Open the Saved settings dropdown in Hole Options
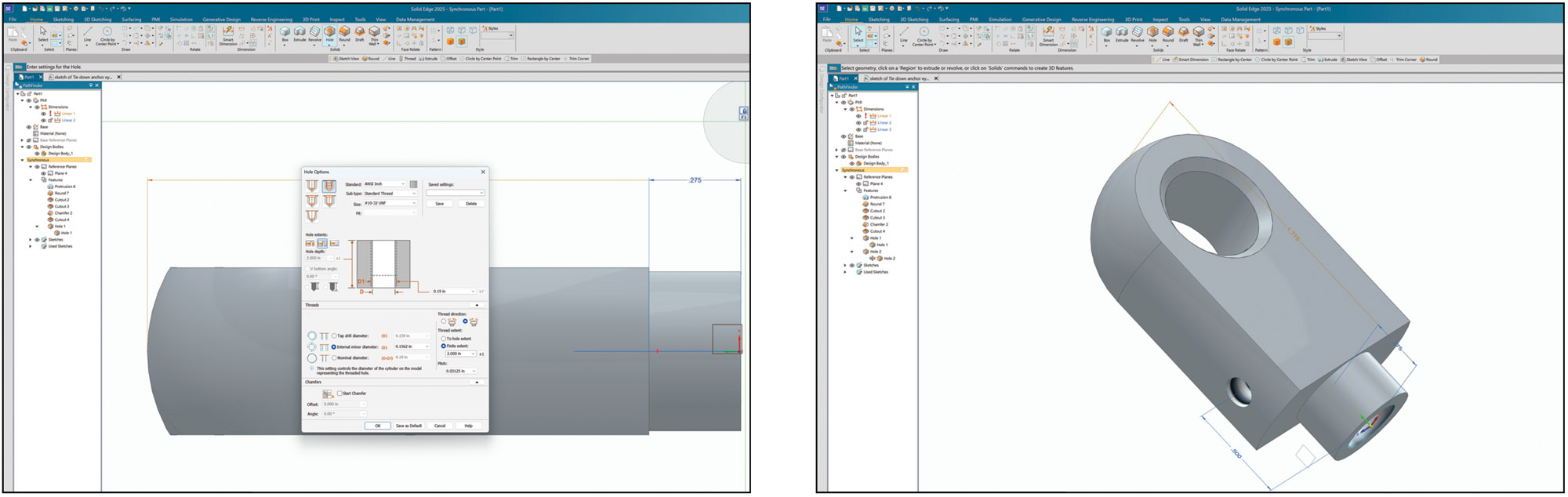 pos(455,193)
